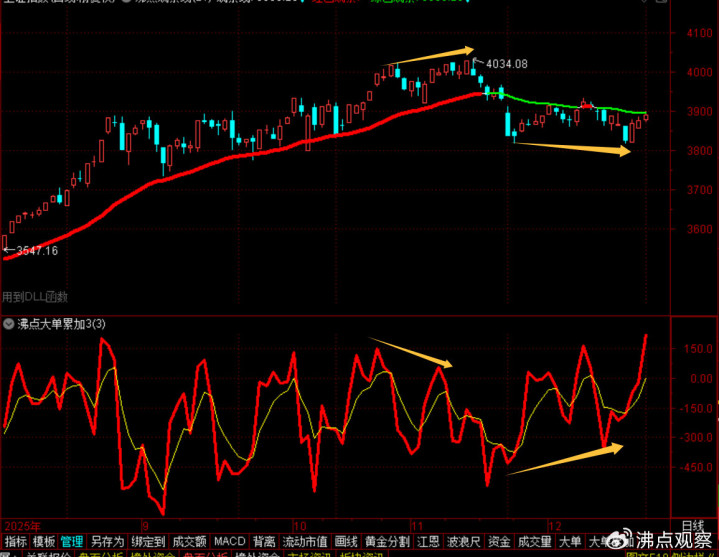Activate the 画线 drawing tool
This screenshot has width=719, height=557.
click(x=346, y=542)
